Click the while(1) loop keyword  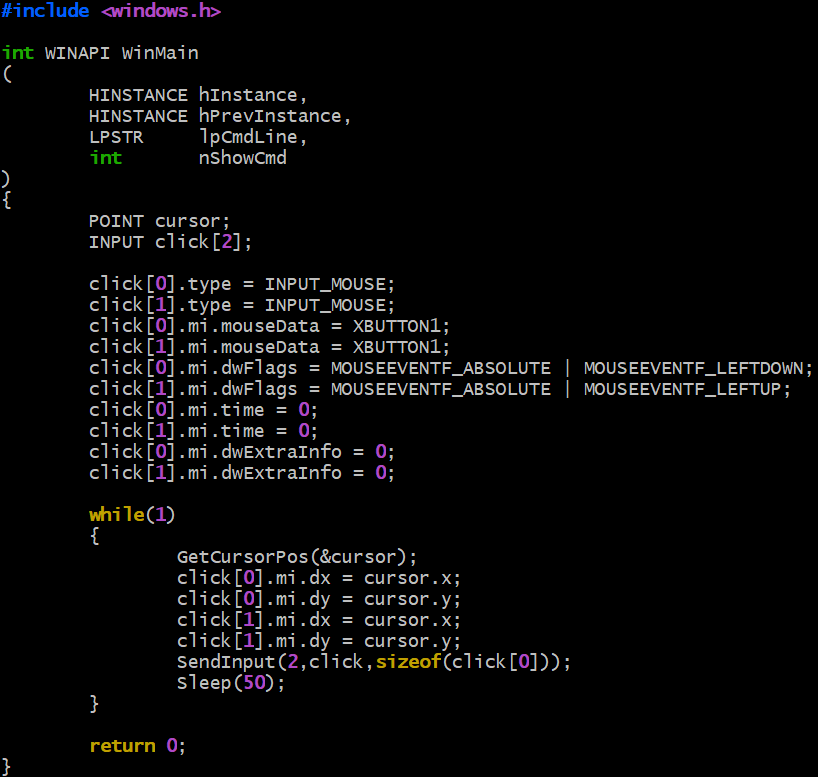tap(117, 515)
